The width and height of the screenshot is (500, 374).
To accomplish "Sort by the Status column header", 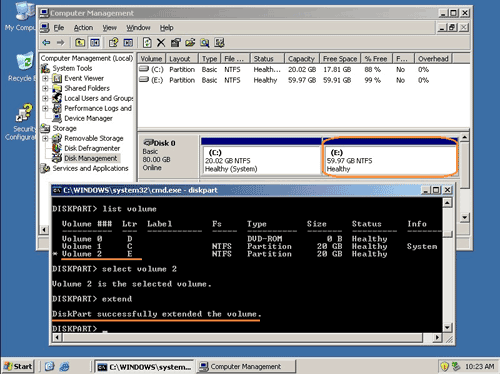I will click(x=267, y=59).
